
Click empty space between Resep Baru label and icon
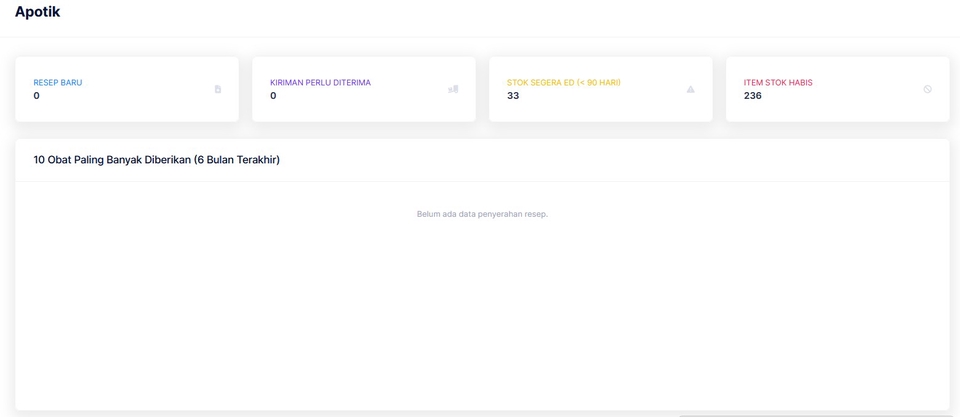pos(150,84)
